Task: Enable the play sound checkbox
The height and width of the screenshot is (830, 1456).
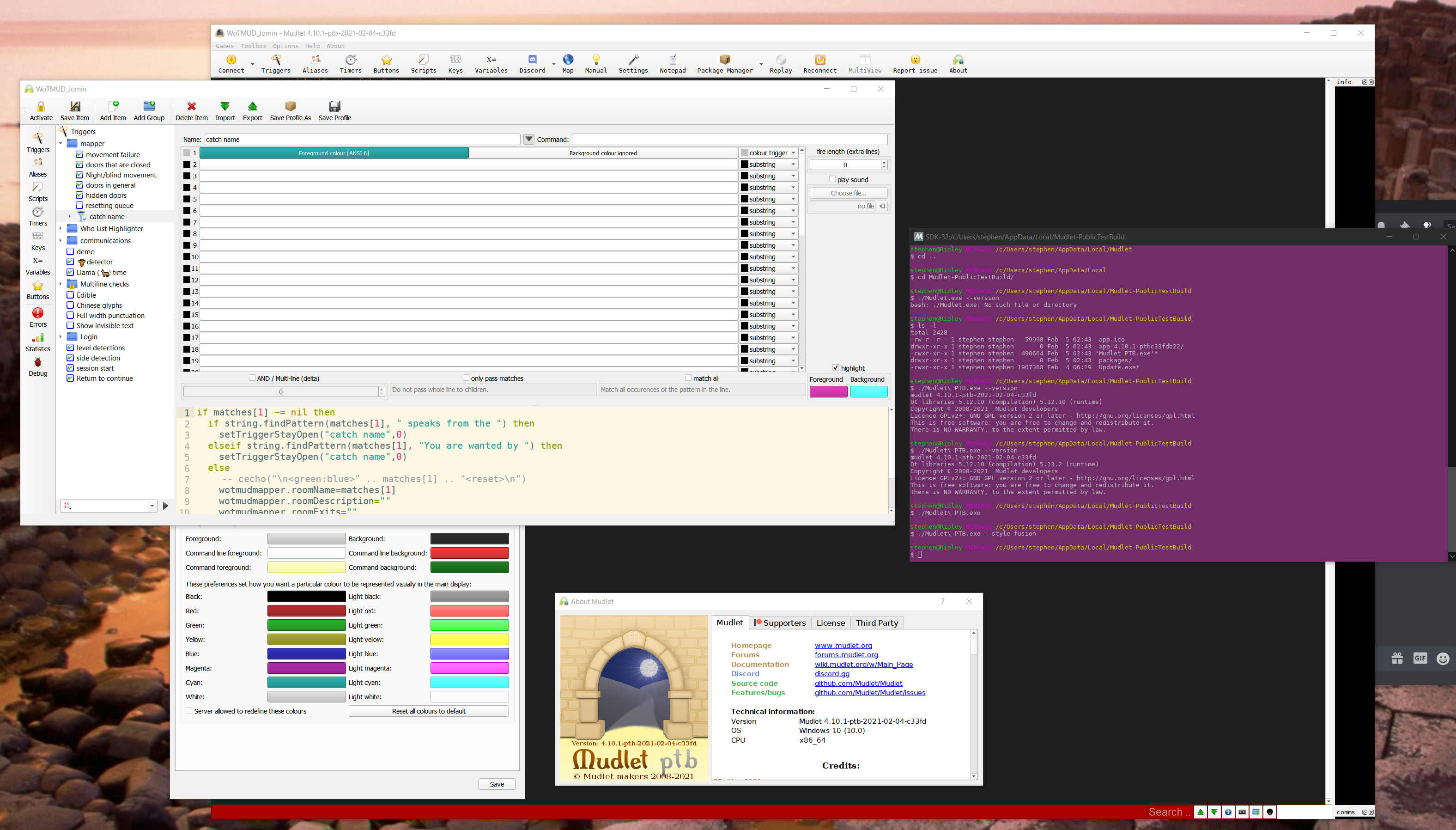Action: point(832,179)
